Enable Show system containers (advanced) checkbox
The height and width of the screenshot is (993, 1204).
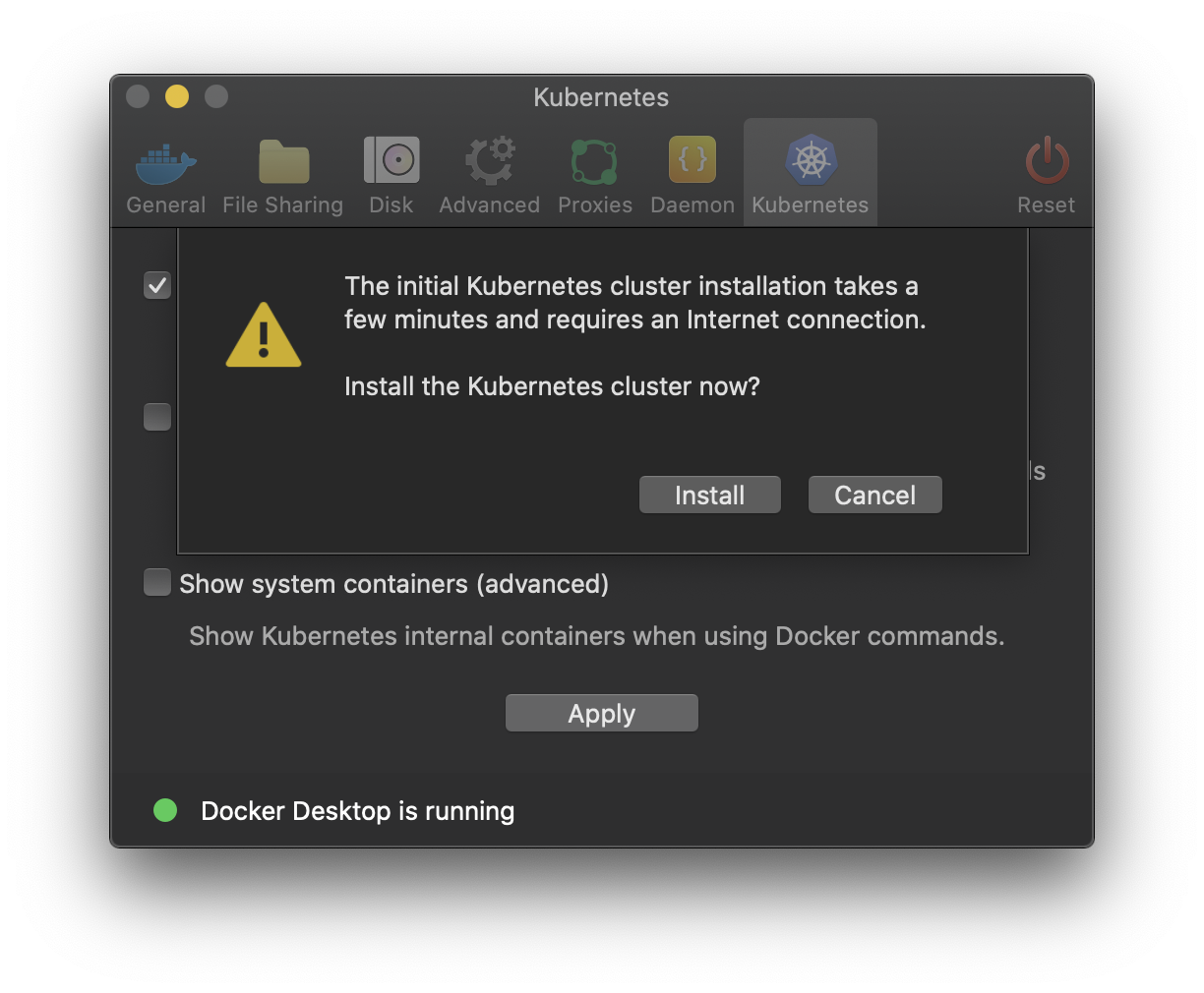[157, 582]
